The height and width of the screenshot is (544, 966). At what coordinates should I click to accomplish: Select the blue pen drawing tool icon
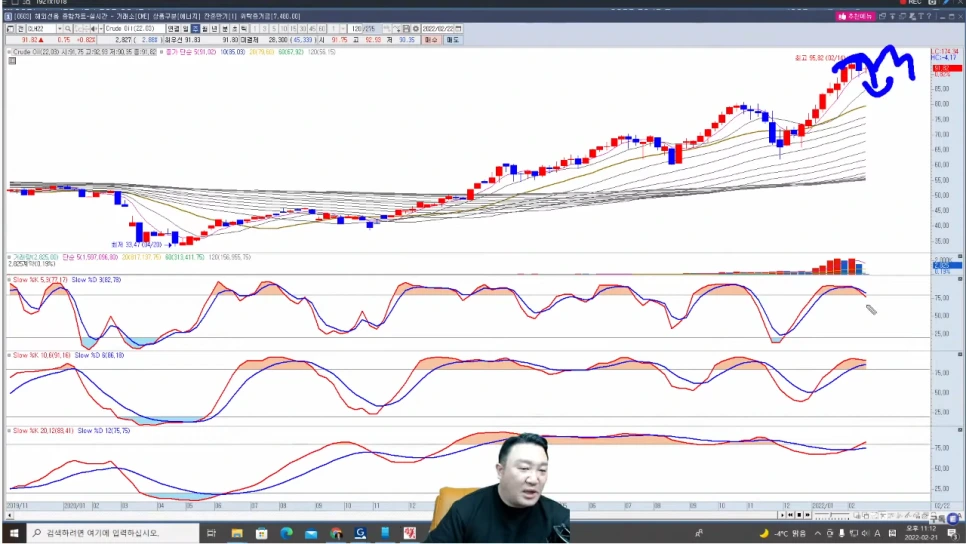946,2
